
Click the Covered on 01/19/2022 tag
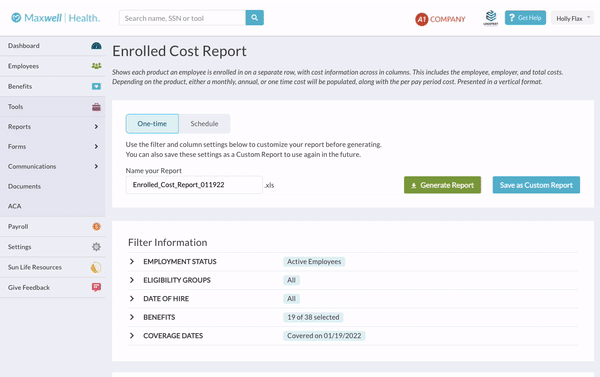point(324,336)
